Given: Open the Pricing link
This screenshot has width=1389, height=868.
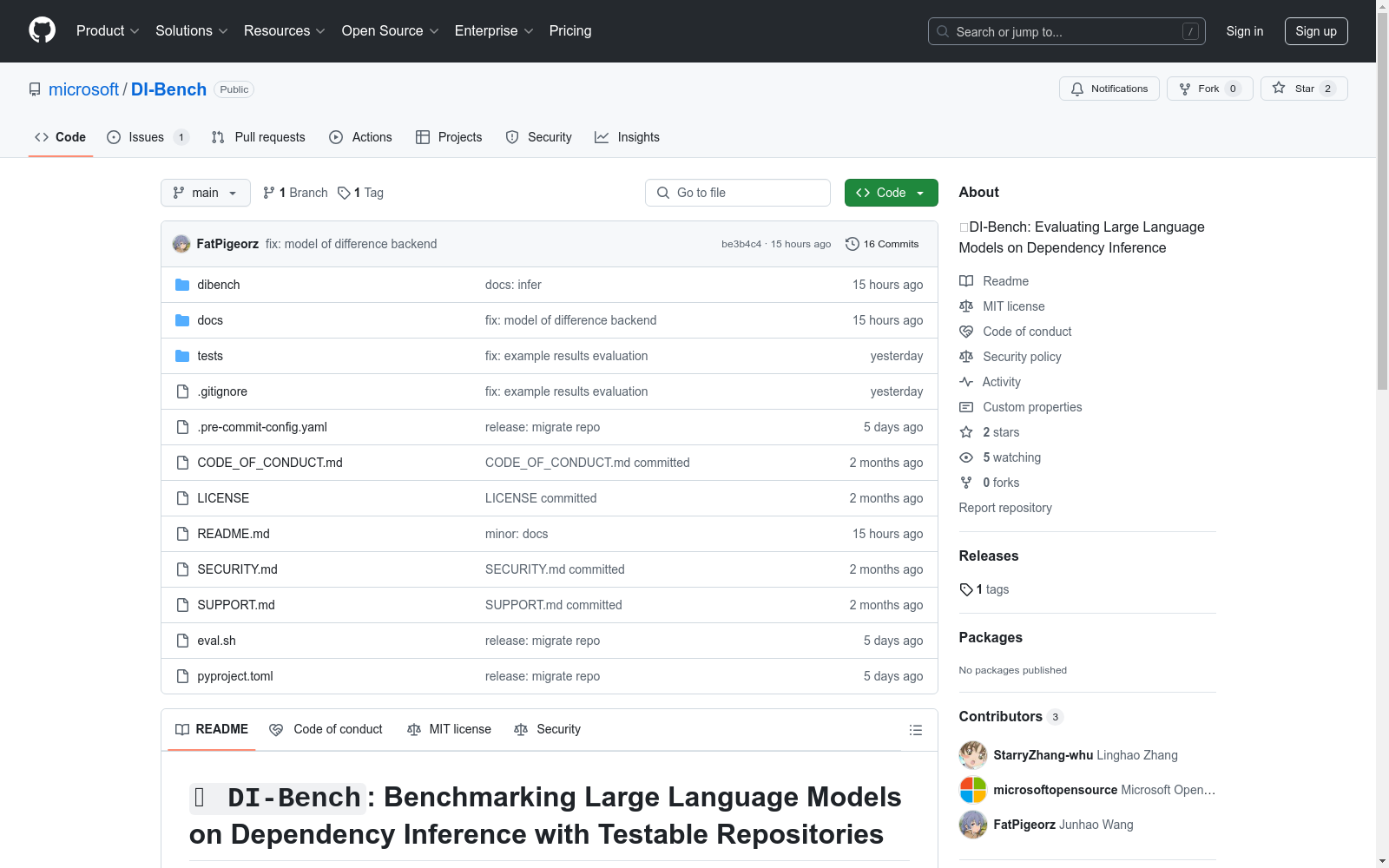Looking at the screenshot, I should [x=570, y=31].
